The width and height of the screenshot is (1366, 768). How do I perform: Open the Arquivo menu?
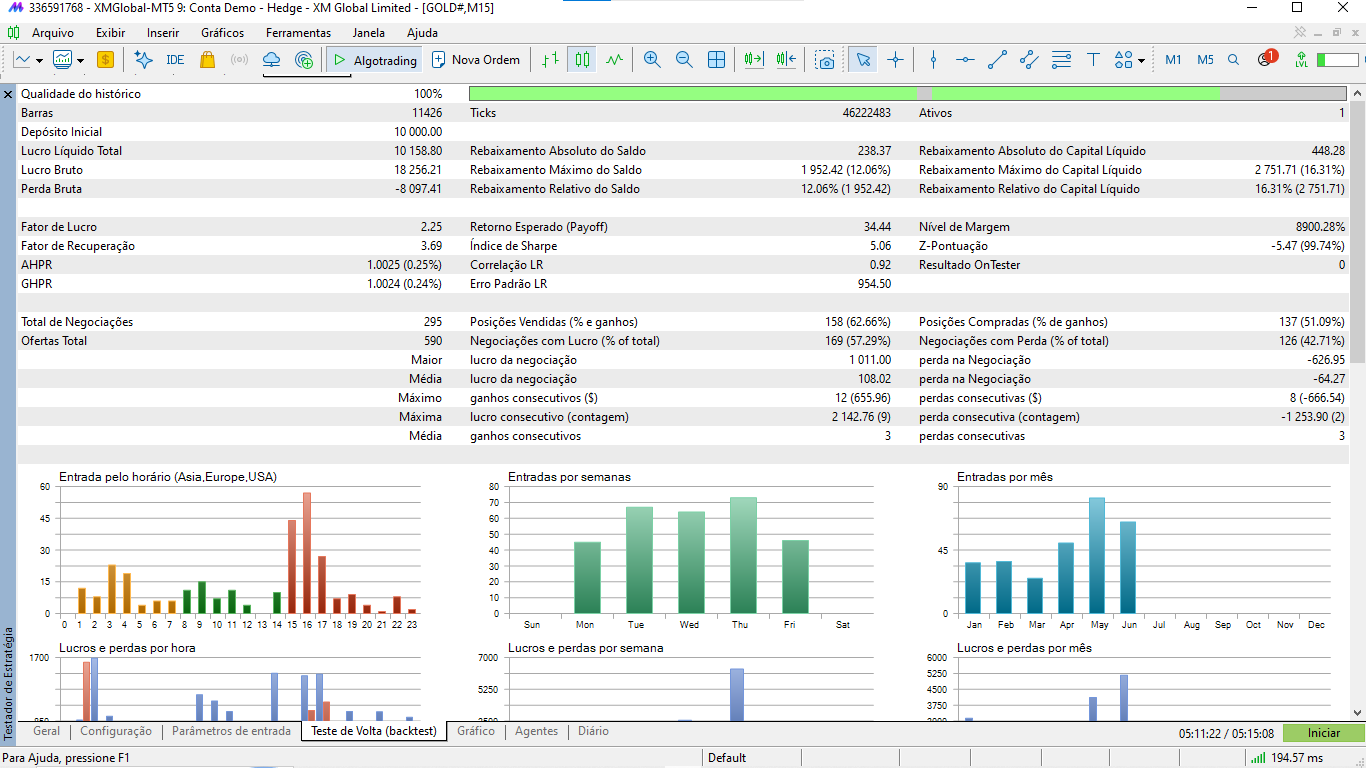[53, 33]
